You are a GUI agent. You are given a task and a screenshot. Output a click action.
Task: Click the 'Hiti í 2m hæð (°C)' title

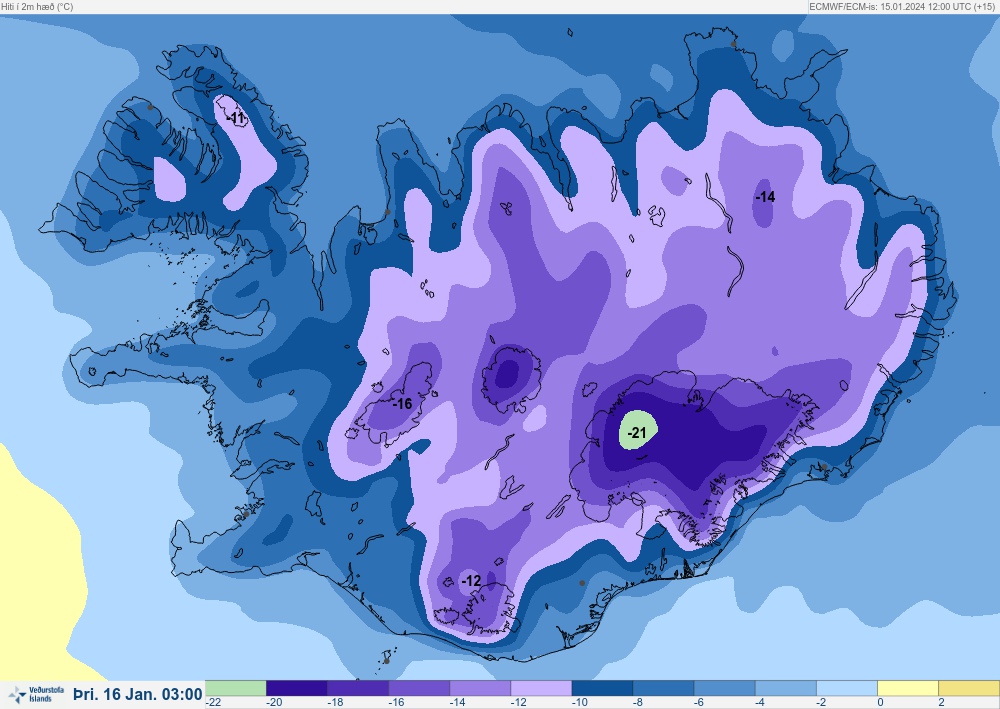point(37,6)
